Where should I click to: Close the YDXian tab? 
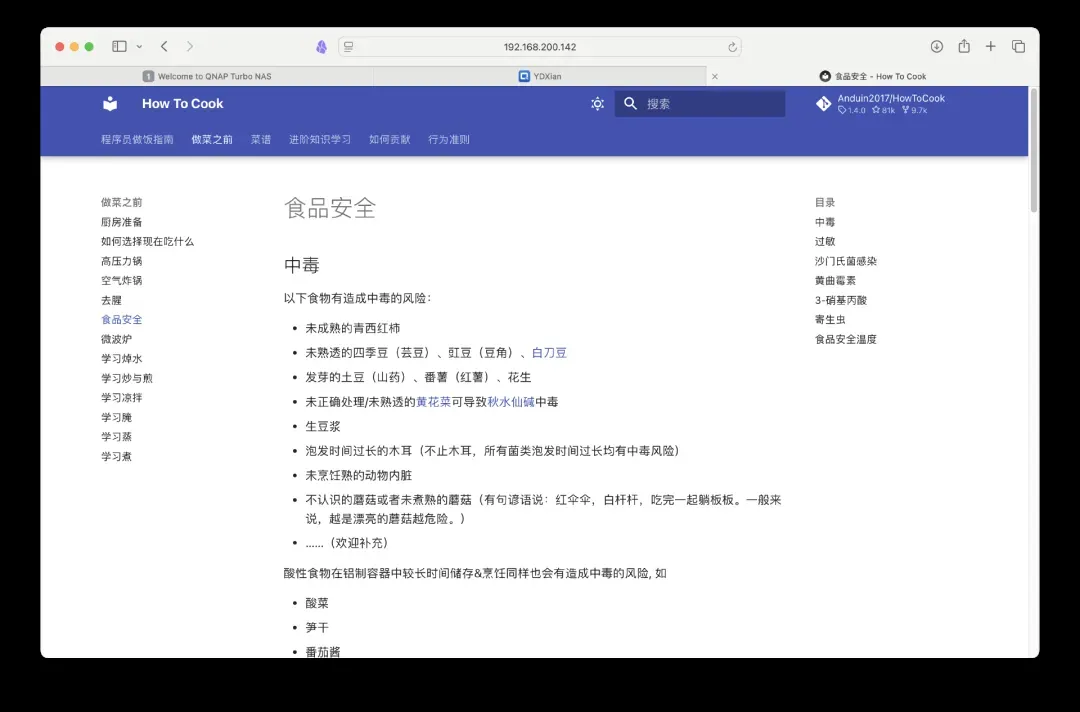714,76
